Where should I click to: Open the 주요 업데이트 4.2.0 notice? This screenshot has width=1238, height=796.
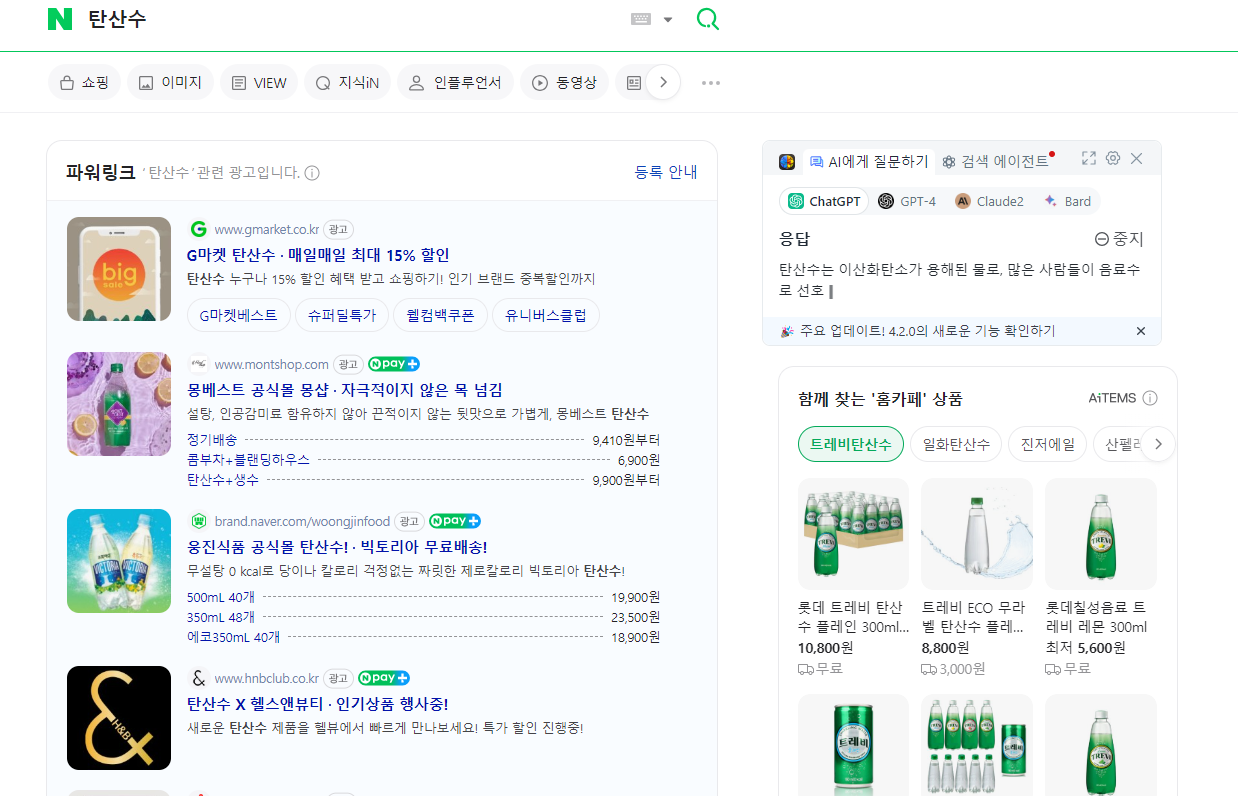[918, 331]
